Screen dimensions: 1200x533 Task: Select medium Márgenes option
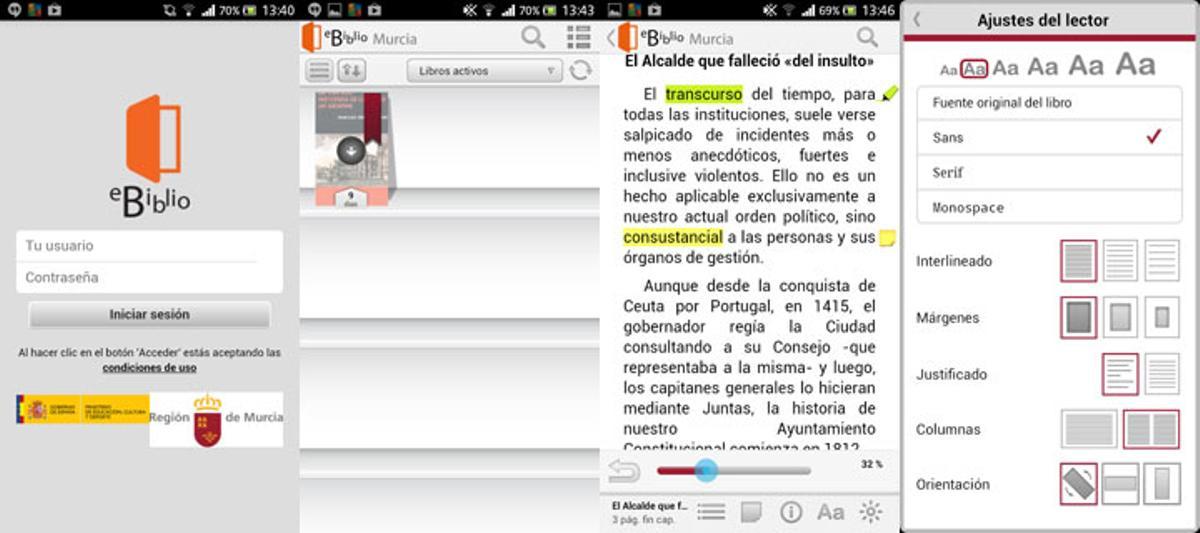click(x=1120, y=318)
